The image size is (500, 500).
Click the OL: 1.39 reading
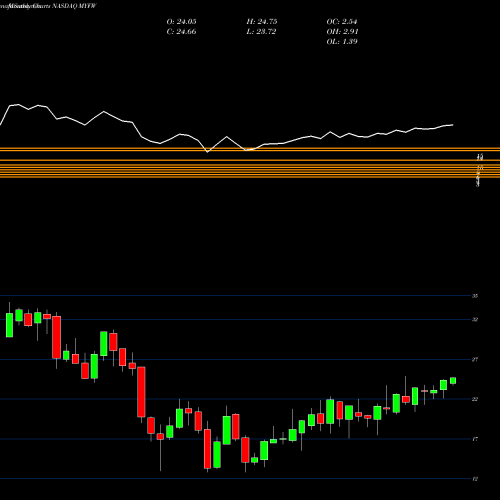click(x=342, y=42)
